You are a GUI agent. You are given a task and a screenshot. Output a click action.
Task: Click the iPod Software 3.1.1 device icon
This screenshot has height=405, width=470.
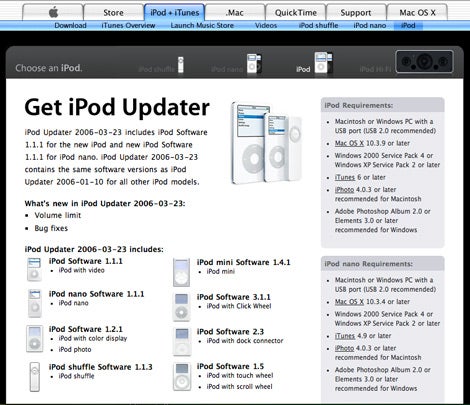coord(181,307)
